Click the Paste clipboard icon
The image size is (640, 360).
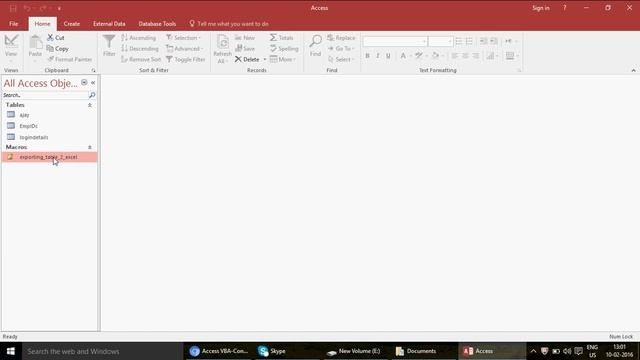click(x=35, y=42)
